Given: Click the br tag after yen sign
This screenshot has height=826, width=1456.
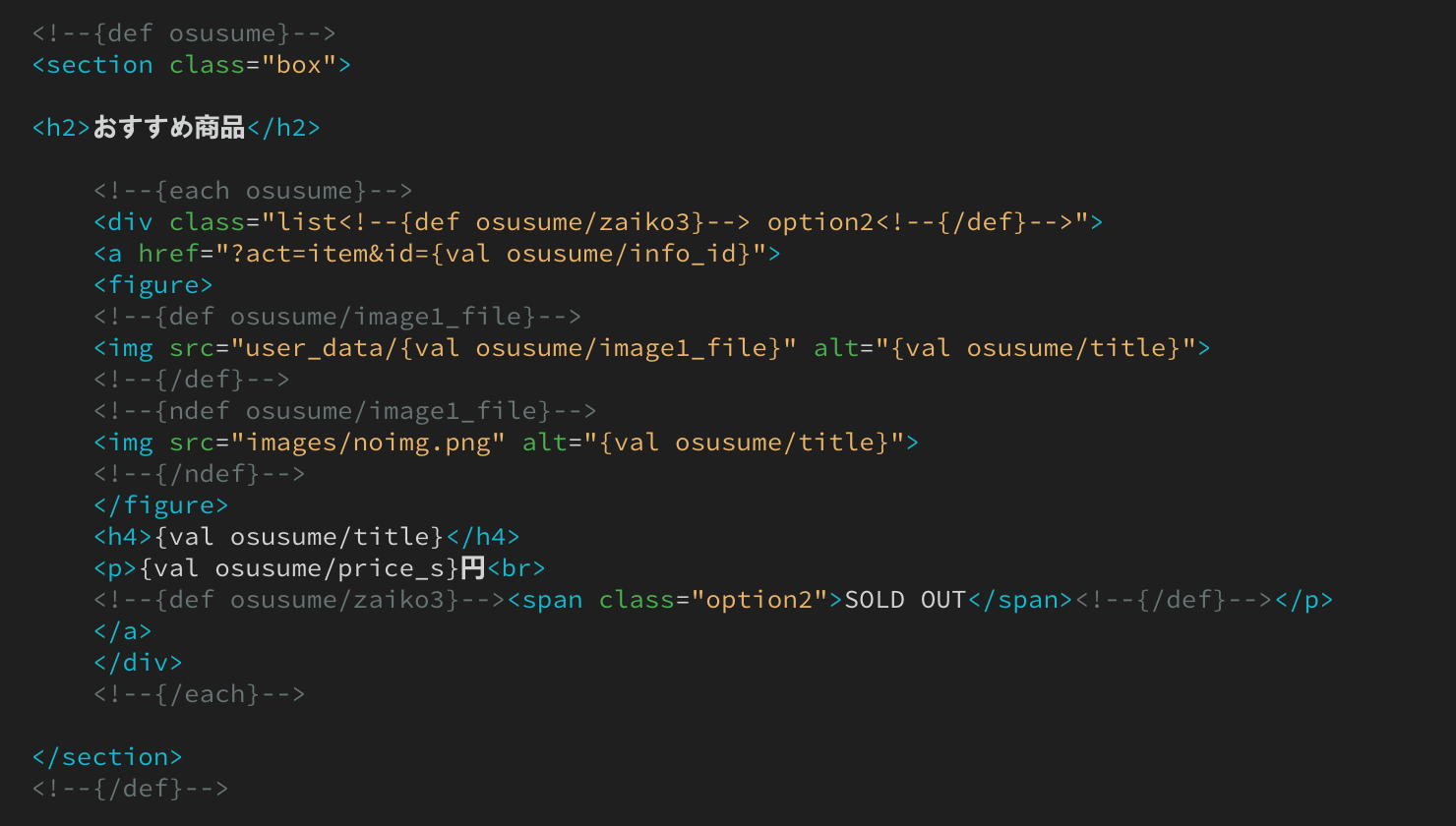Looking at the screenshot, I should (516, 568).
